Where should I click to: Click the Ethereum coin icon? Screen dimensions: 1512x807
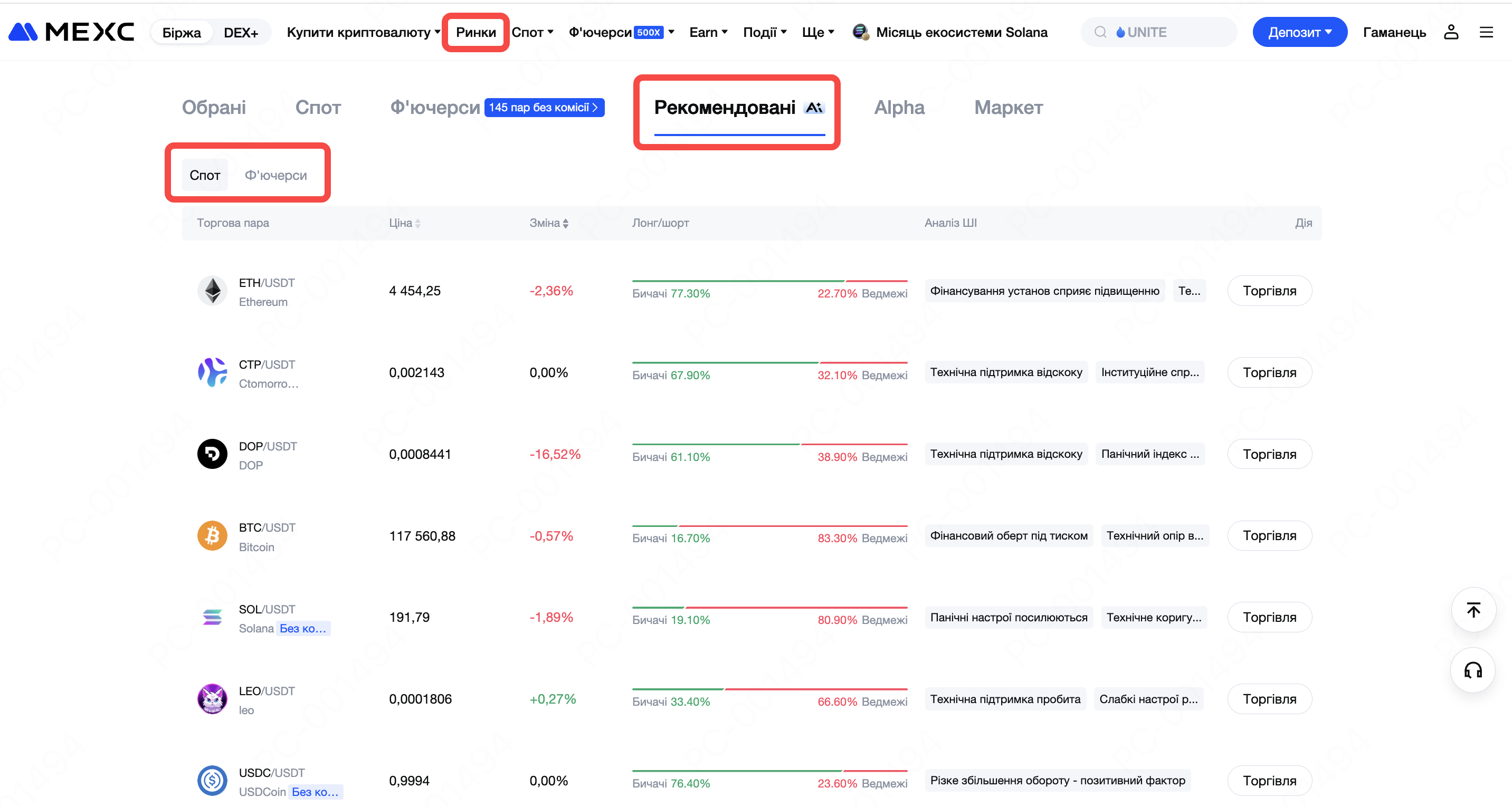pos(213,291)
